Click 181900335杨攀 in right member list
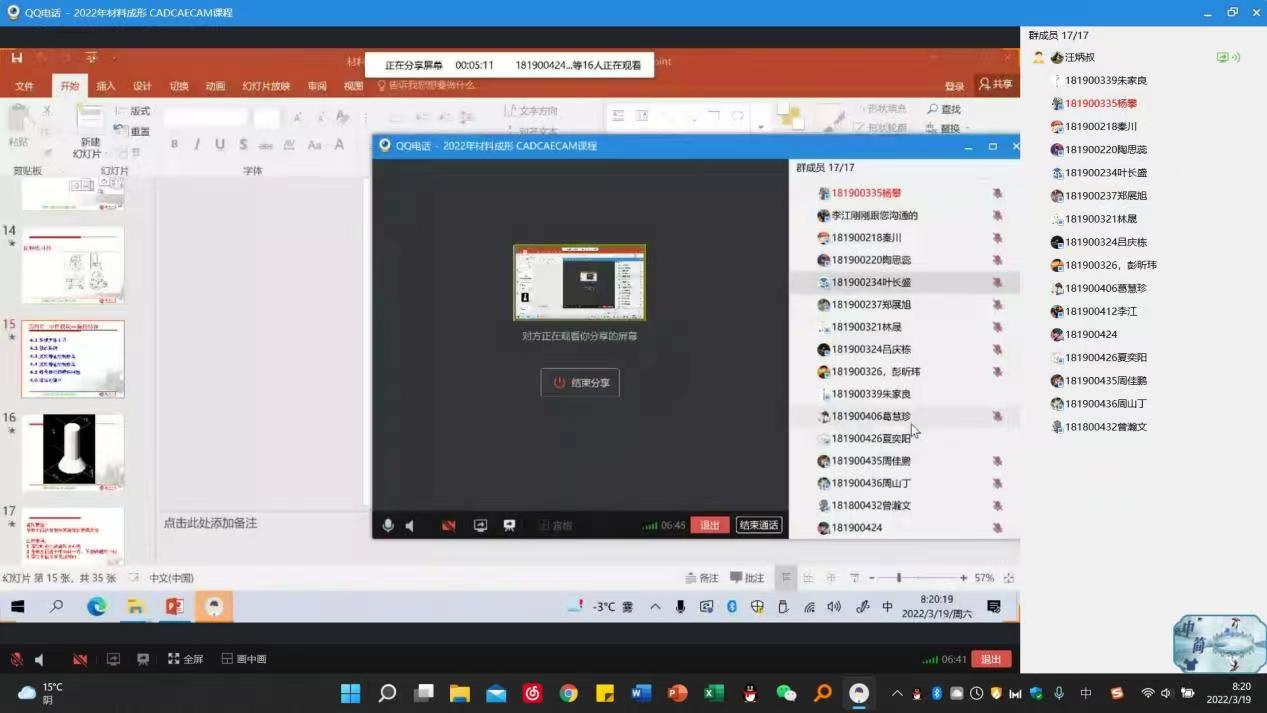Image resolution: width=1267 pixels, height=713 pixels. (x=1100, y=103)
